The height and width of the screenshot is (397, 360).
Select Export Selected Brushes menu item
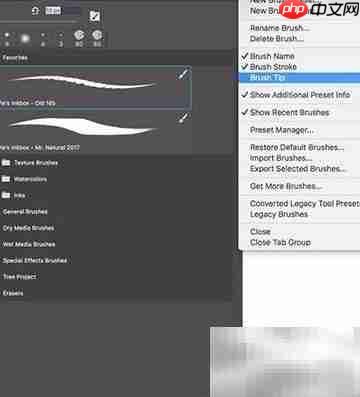click(x=299, y=169)
